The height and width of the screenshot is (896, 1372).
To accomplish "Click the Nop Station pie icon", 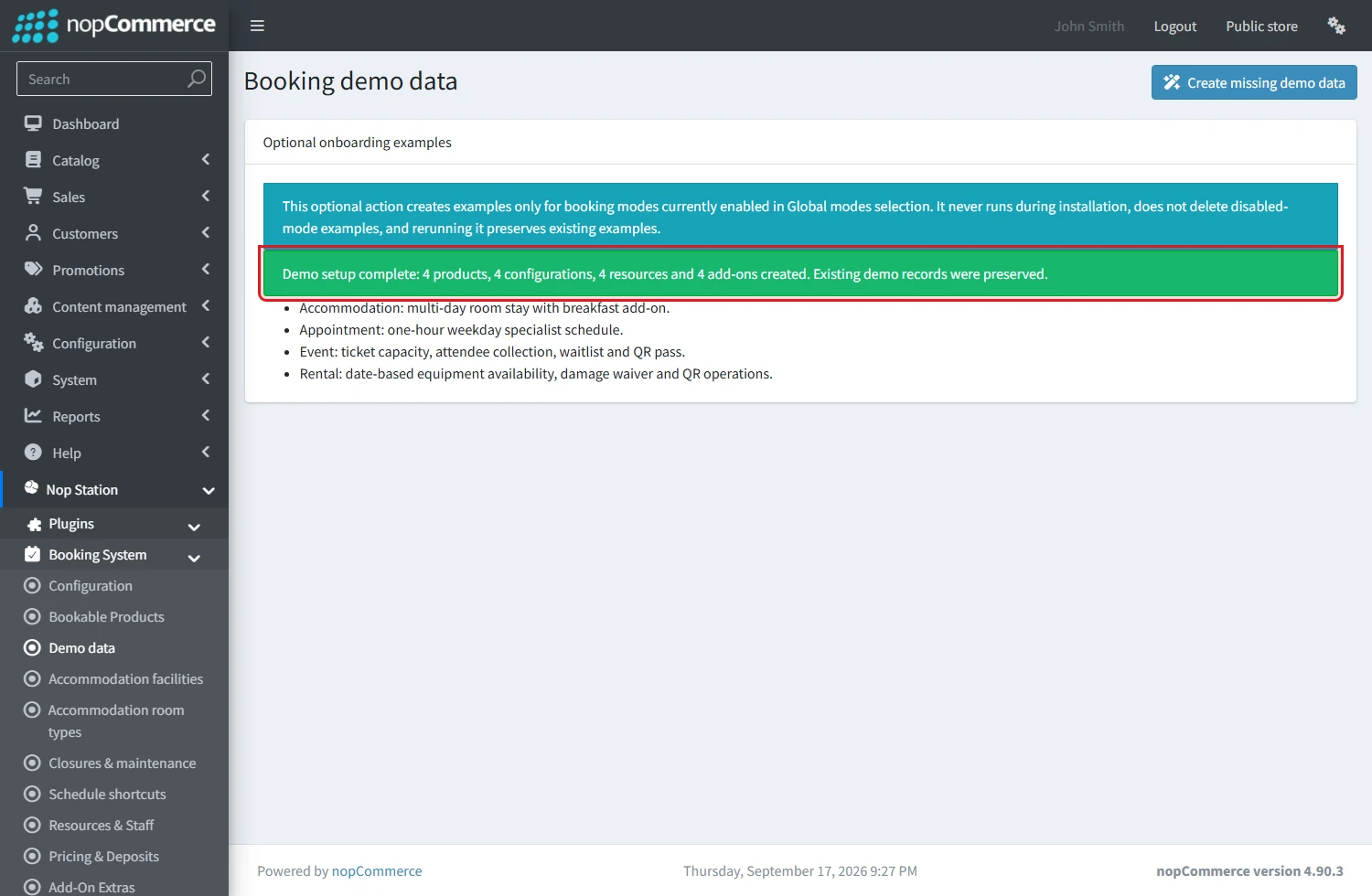I will (x=31, y=487).
